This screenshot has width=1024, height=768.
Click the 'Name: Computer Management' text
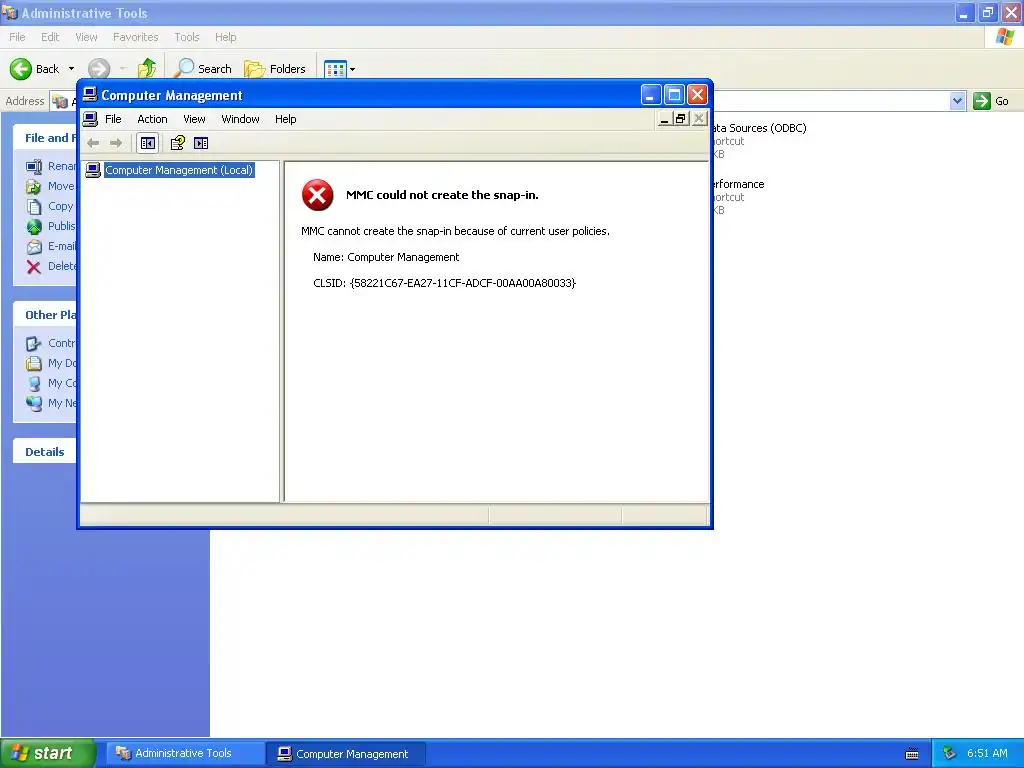point(385,257)
